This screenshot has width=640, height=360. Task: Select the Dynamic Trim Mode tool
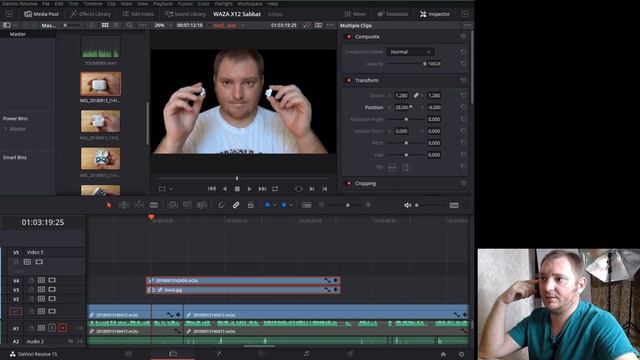[x=139, y=205]
